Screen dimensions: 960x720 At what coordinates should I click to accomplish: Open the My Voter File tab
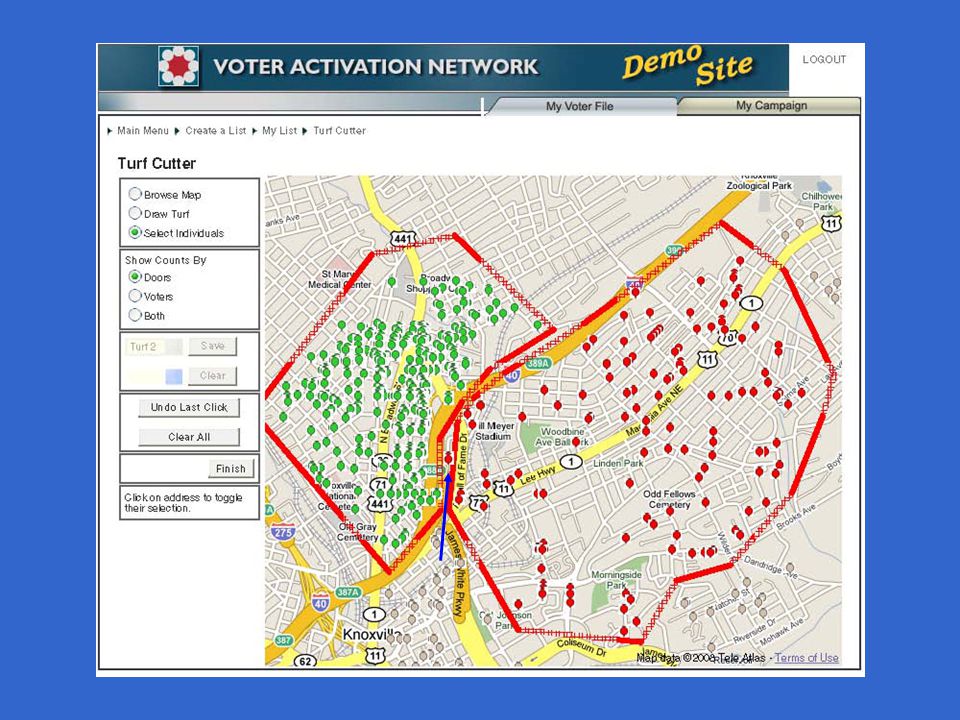click(580, 106)
